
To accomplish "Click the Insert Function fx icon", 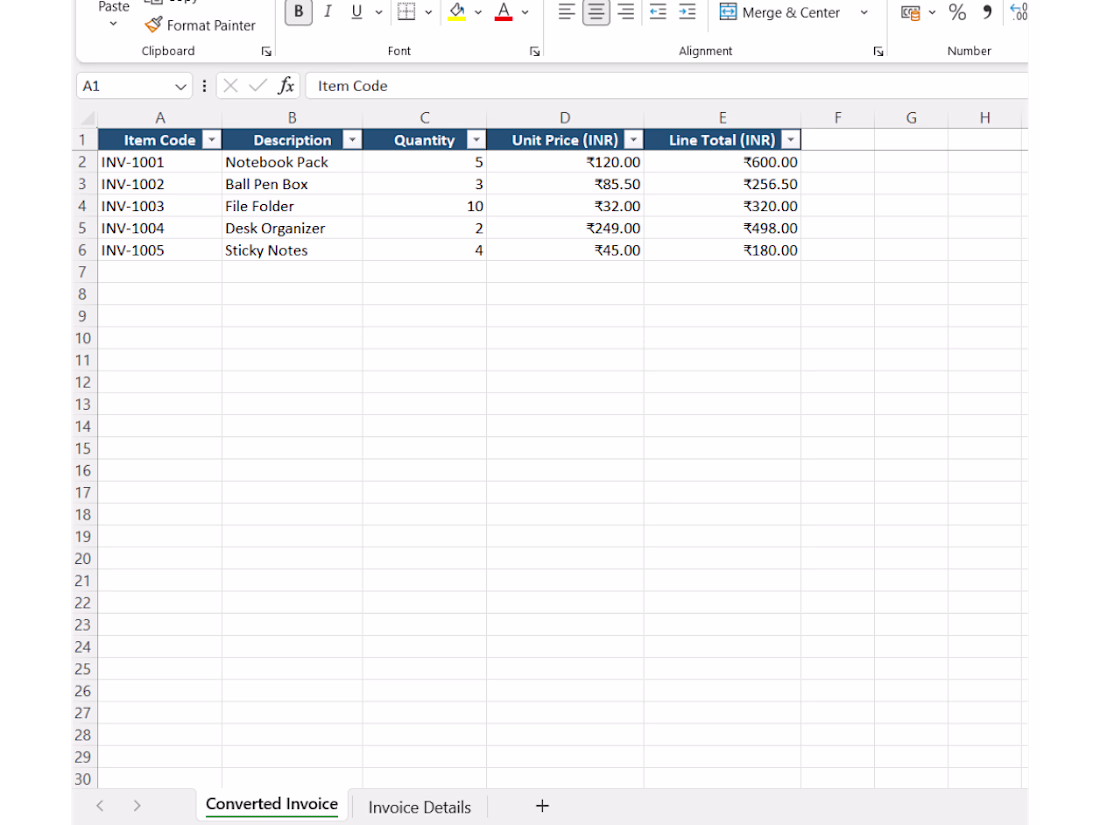I will [286, 86].
